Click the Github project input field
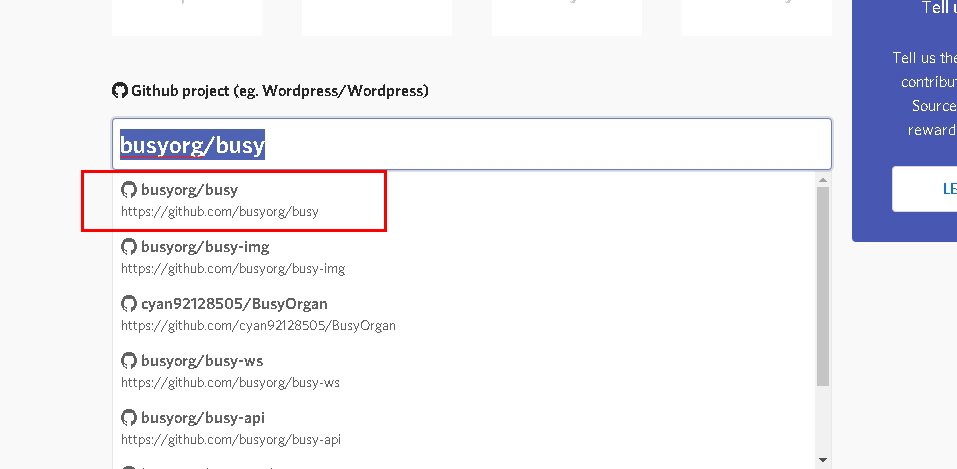The image size is (957, 469). (x=472, y=144)
